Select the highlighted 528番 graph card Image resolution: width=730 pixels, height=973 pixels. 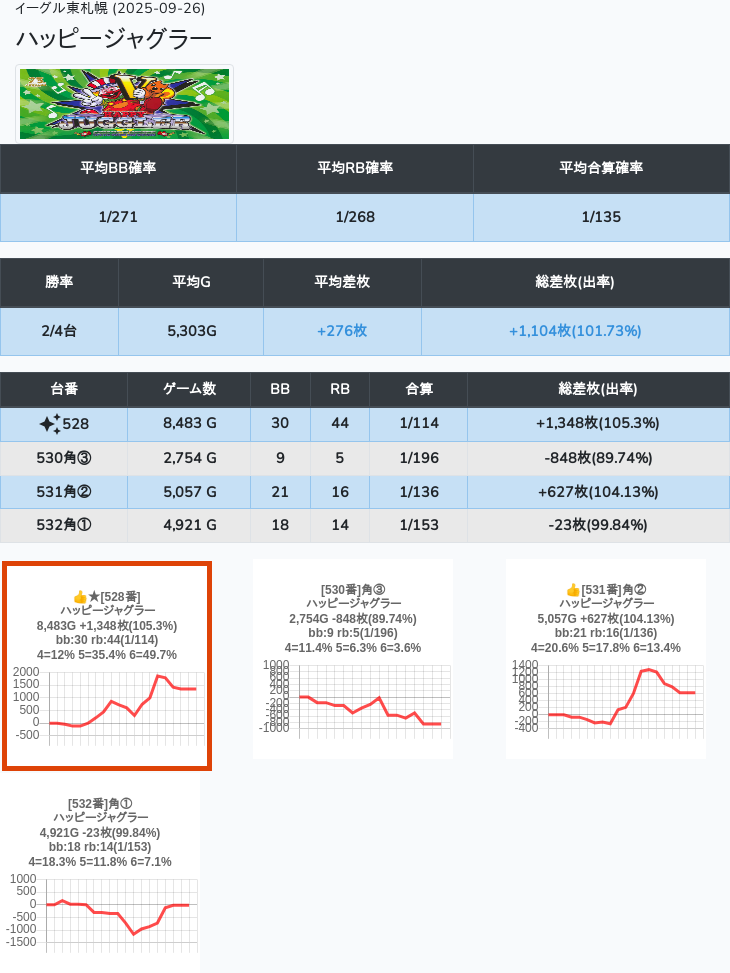click(x=107, y=666)
